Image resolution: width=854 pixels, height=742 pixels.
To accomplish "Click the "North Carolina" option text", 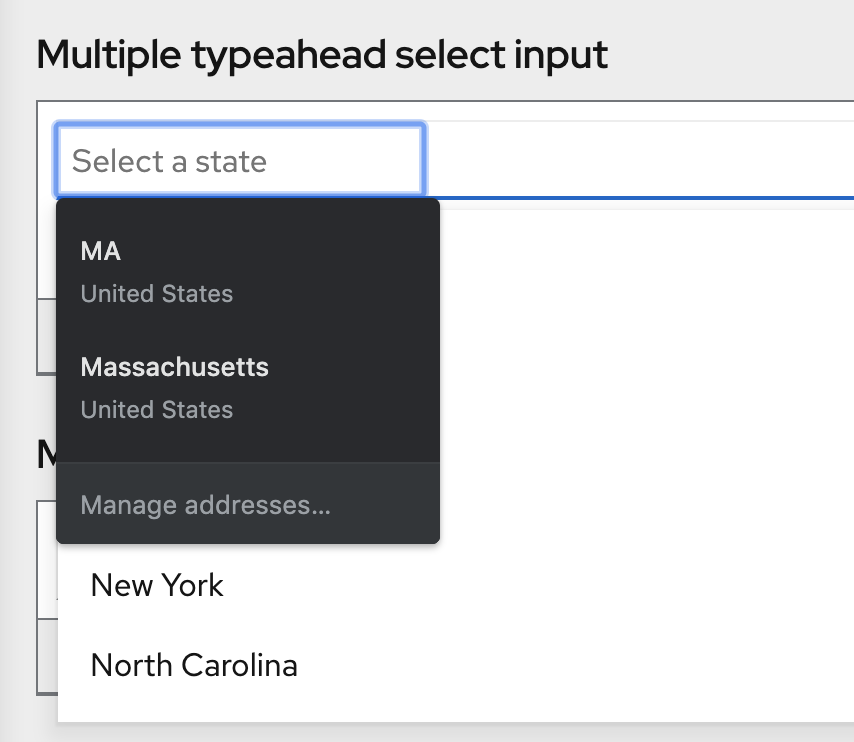I will point(194,665).
